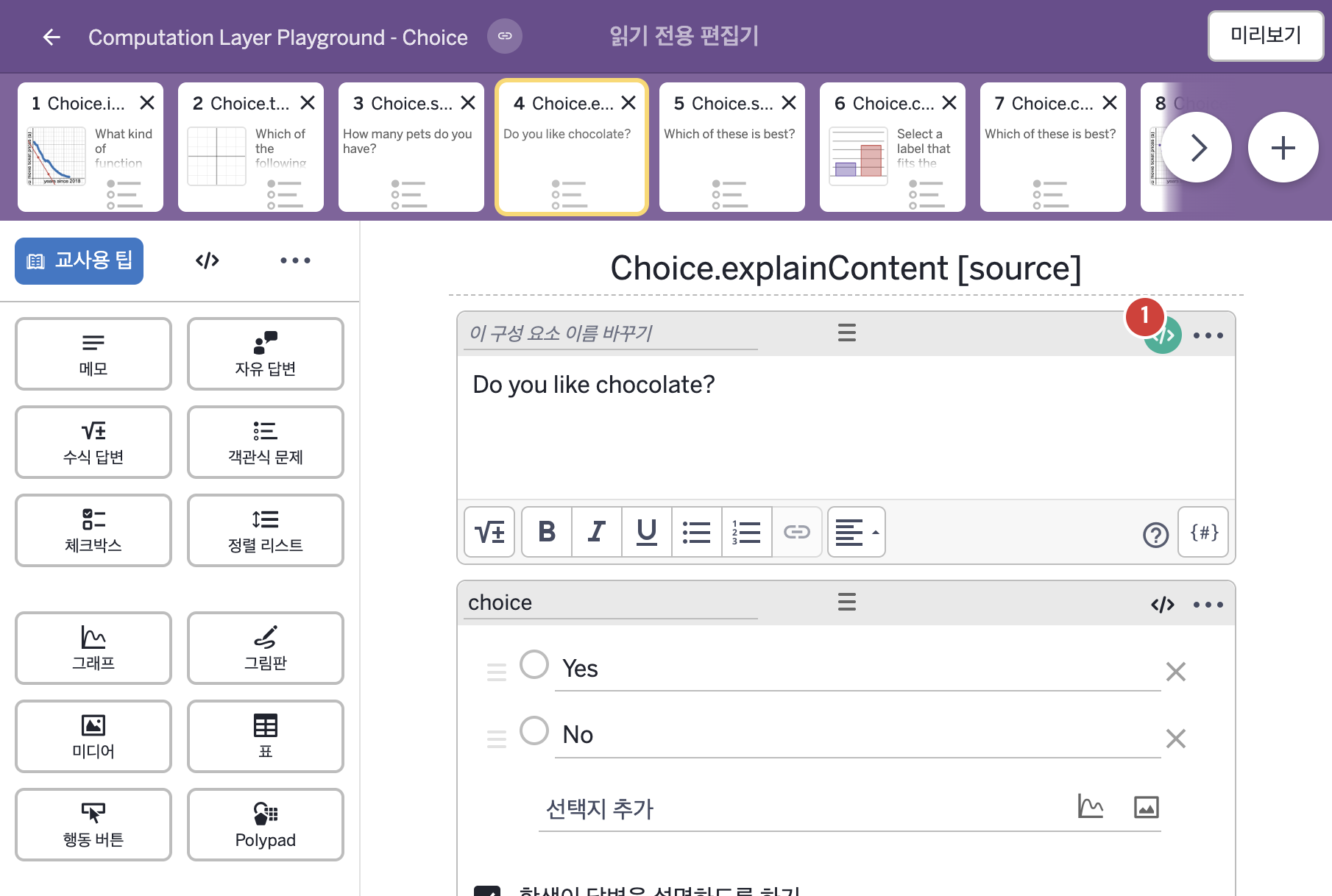Insert variable with {#} button
This screenshot has width=1332, height=896.
click(1204, 532)
